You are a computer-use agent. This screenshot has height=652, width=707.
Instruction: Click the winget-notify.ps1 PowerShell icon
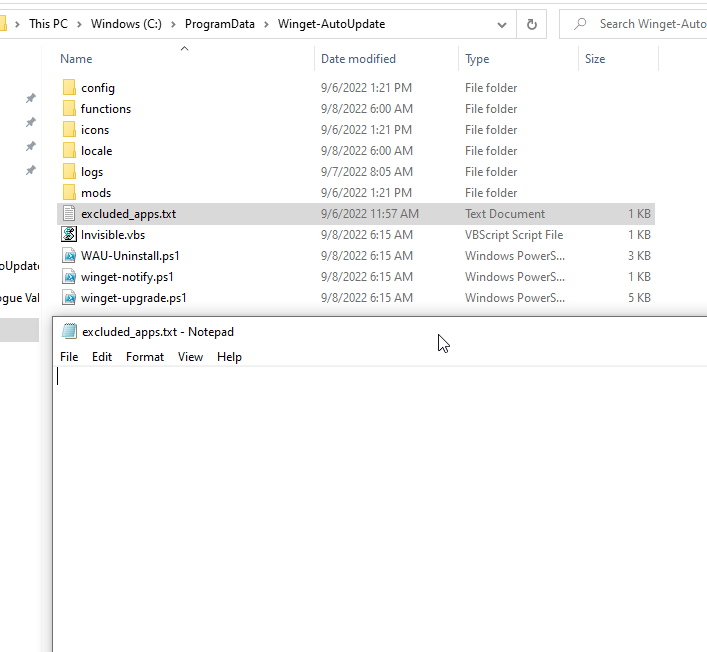(x=69, y=276)
